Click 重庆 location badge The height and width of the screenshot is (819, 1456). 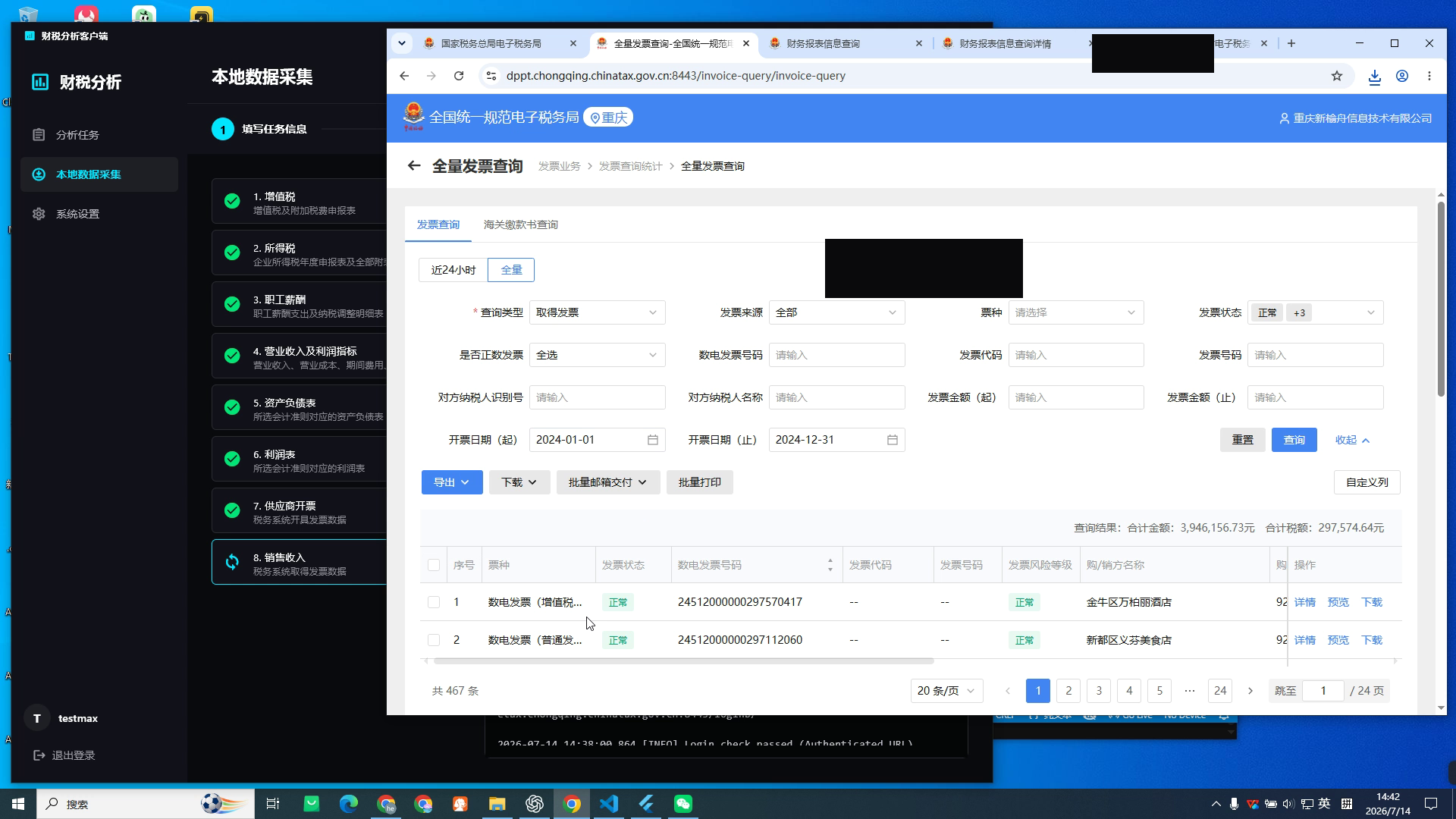(608, 118)
